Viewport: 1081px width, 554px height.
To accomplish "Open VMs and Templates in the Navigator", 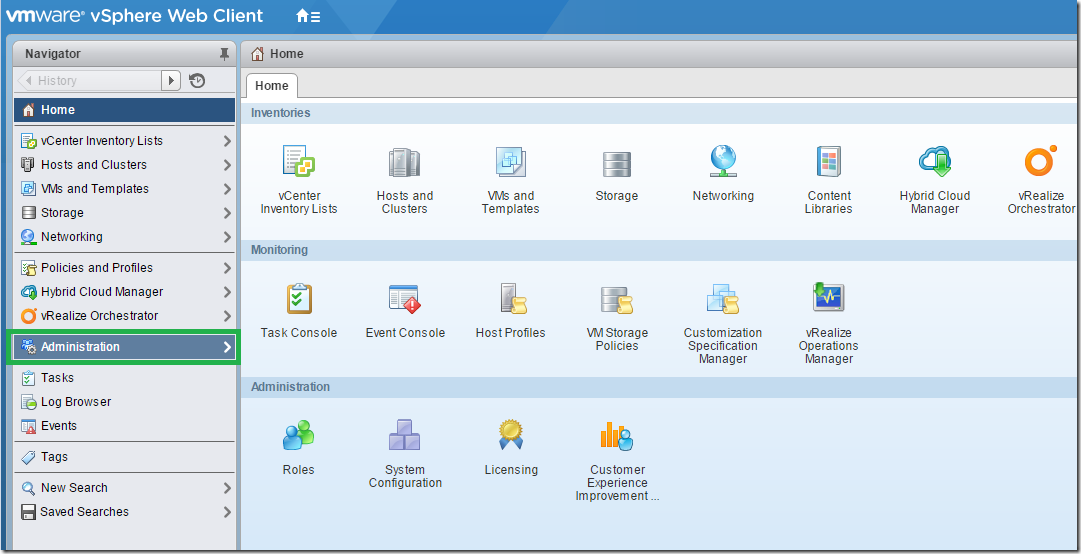I will click(x=124, y=189).
